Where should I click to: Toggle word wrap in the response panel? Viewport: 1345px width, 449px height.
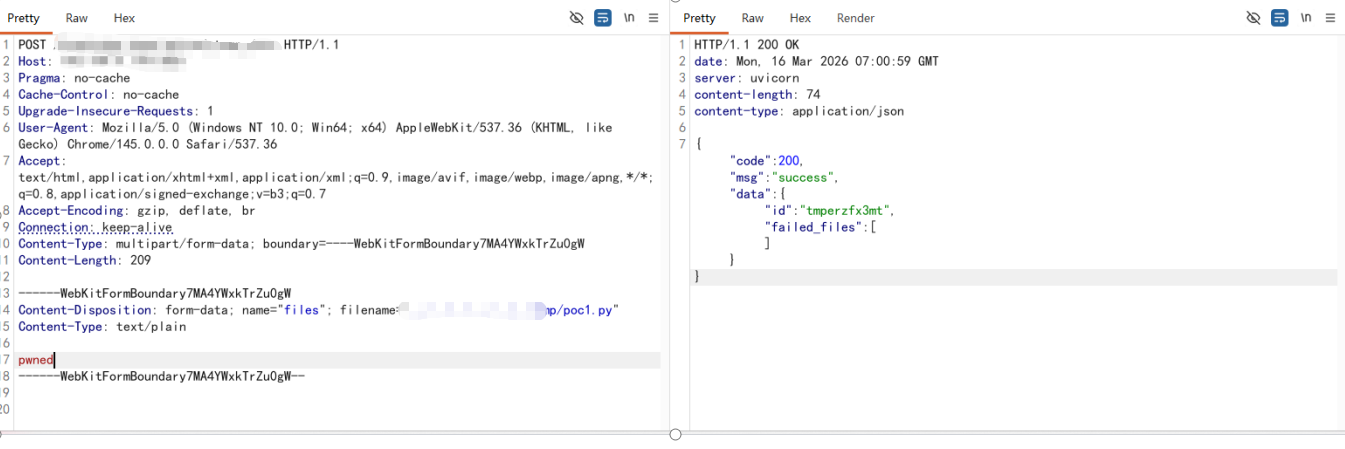1279,18
